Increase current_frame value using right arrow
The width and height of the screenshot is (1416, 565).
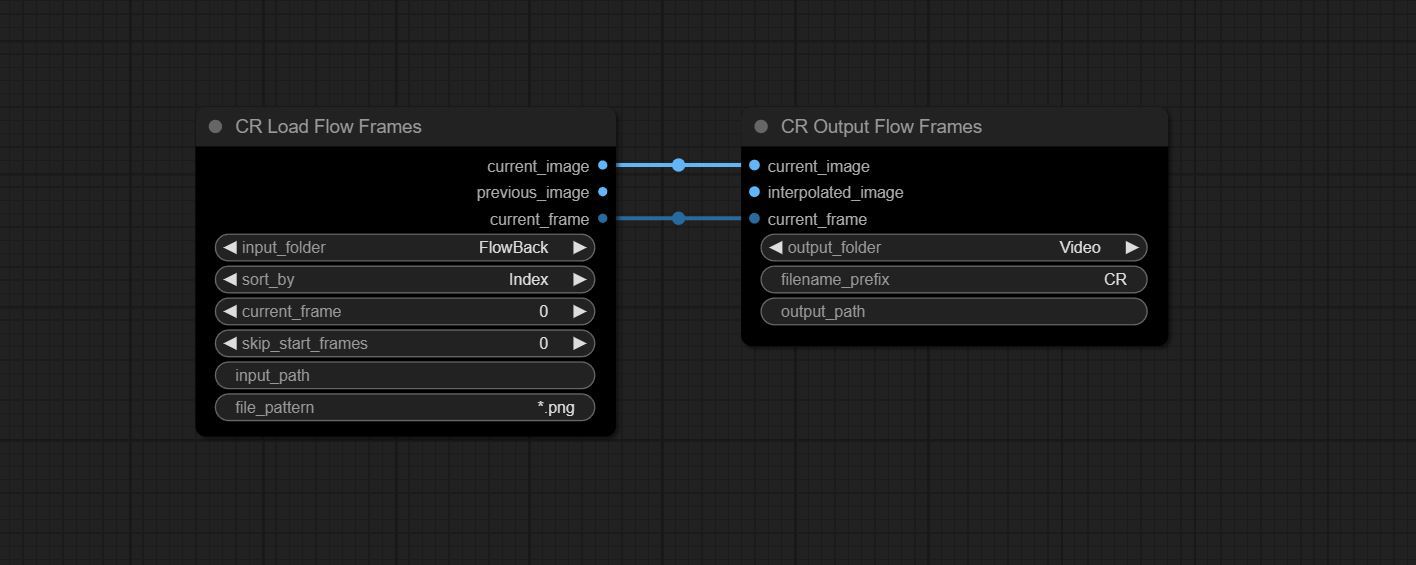pos(579,311)
